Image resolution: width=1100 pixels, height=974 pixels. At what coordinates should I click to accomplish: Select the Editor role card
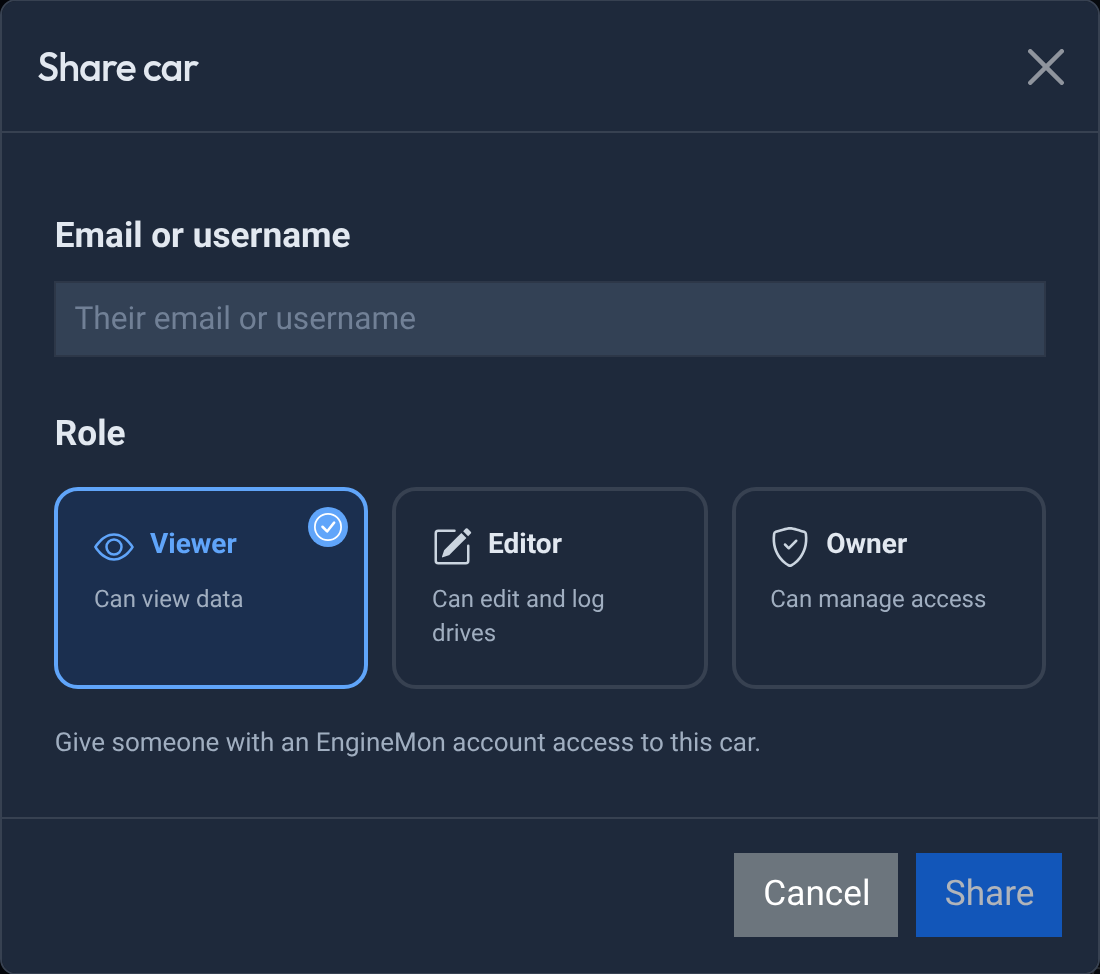click(x=550, y=587)
